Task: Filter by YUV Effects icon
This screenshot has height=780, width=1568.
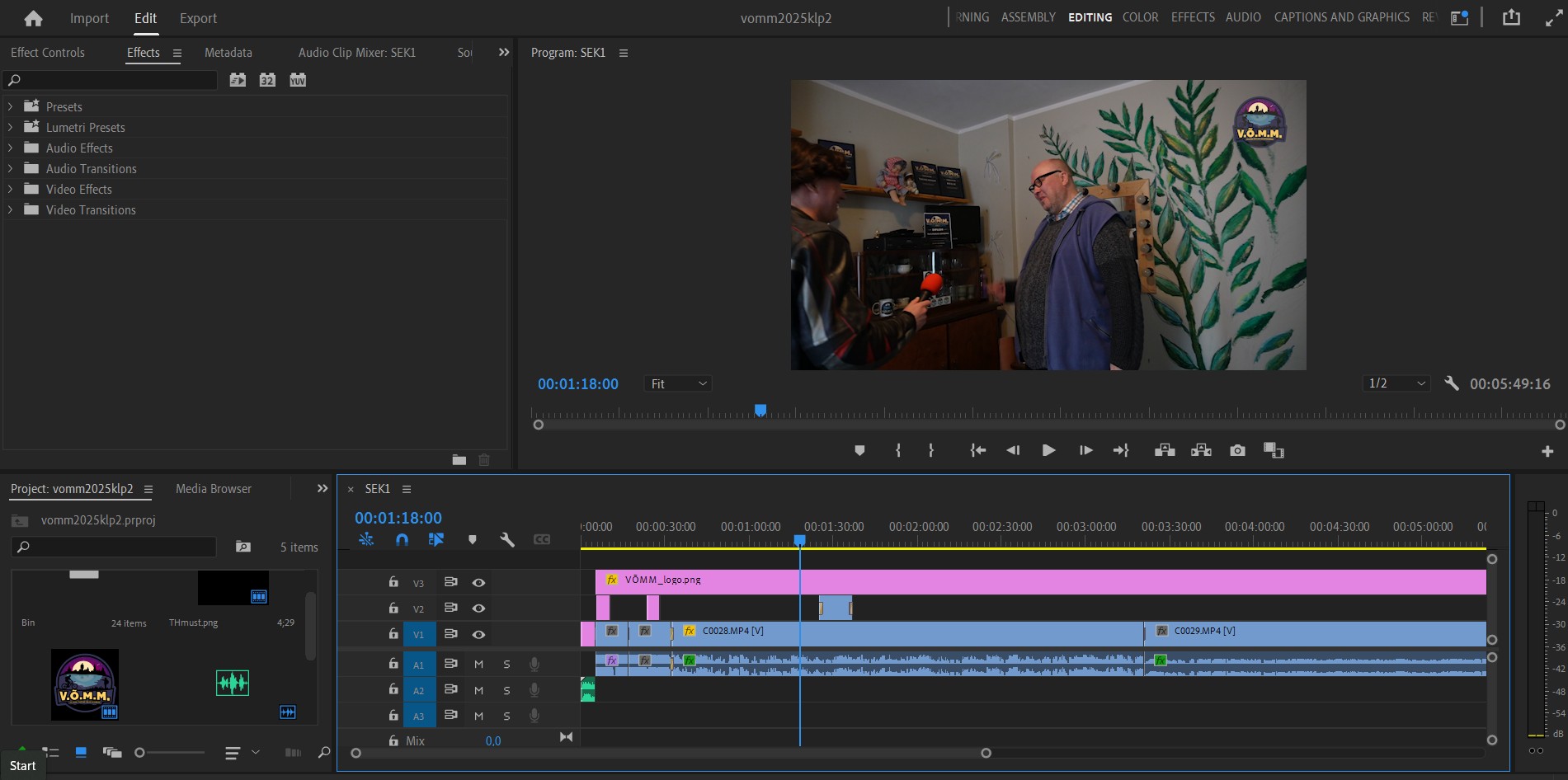Action: (298, 80)
